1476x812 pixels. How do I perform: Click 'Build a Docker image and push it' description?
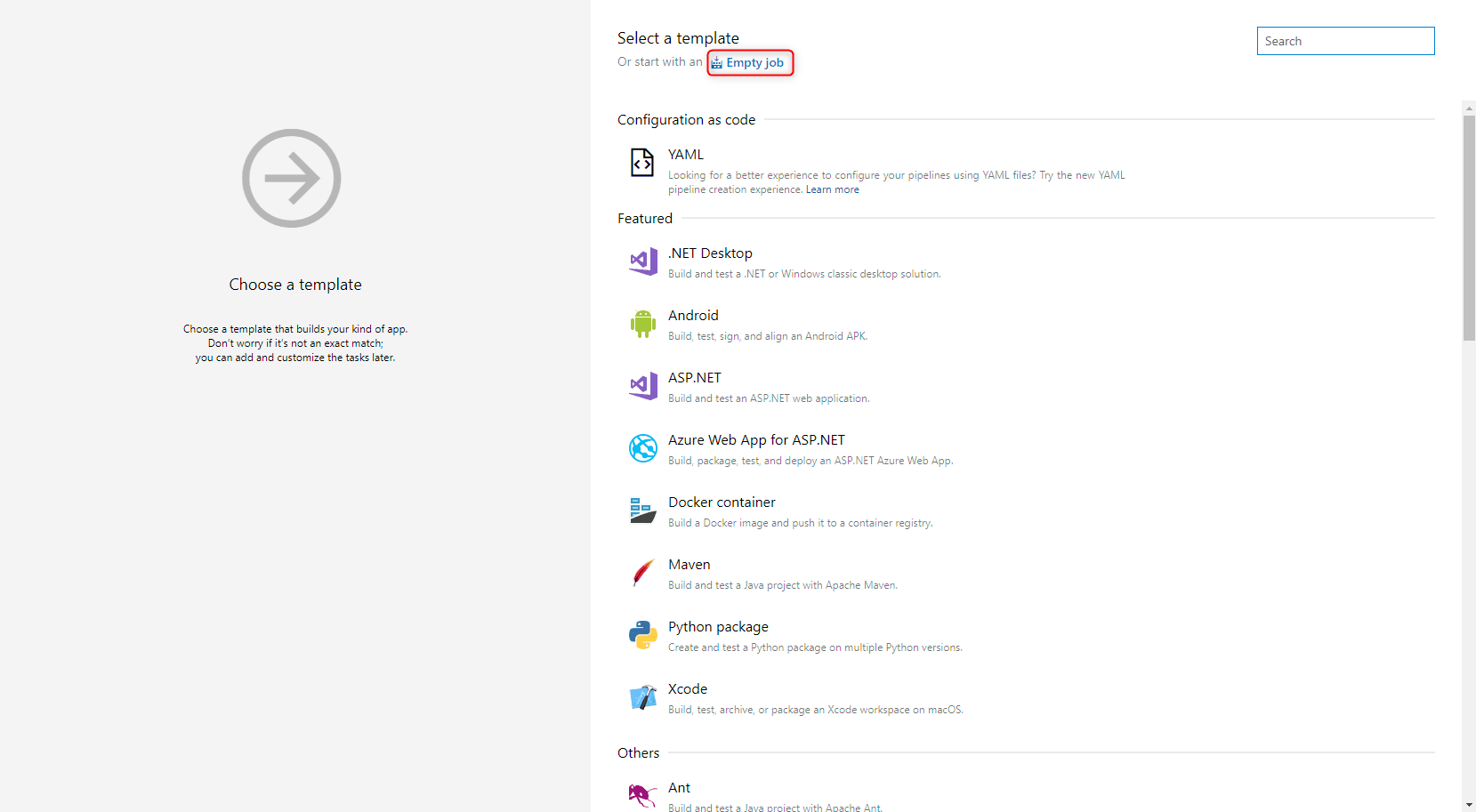801,523
